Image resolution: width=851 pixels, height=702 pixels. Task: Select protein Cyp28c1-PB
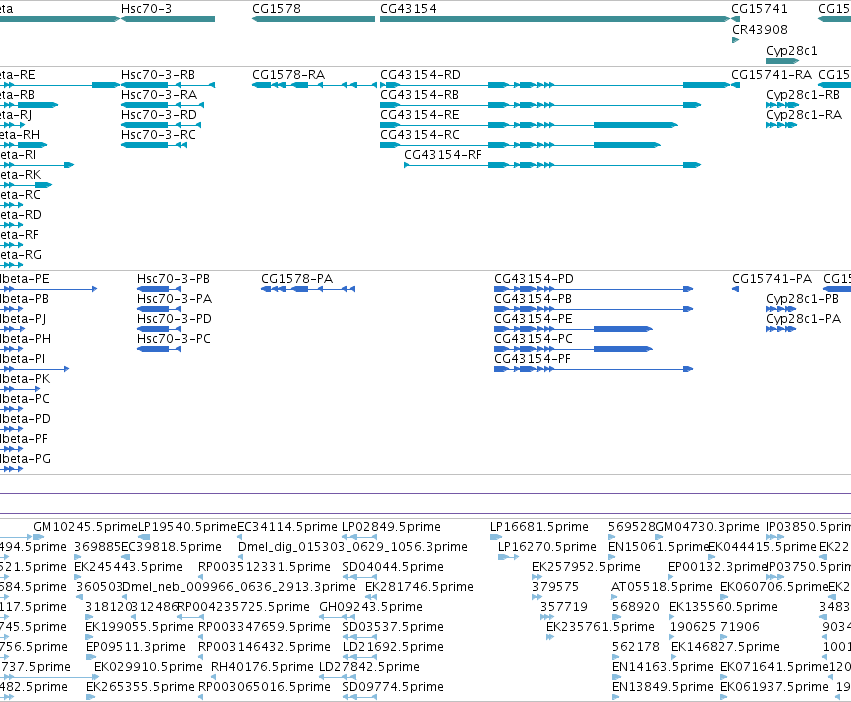click(x=782, y=309)
